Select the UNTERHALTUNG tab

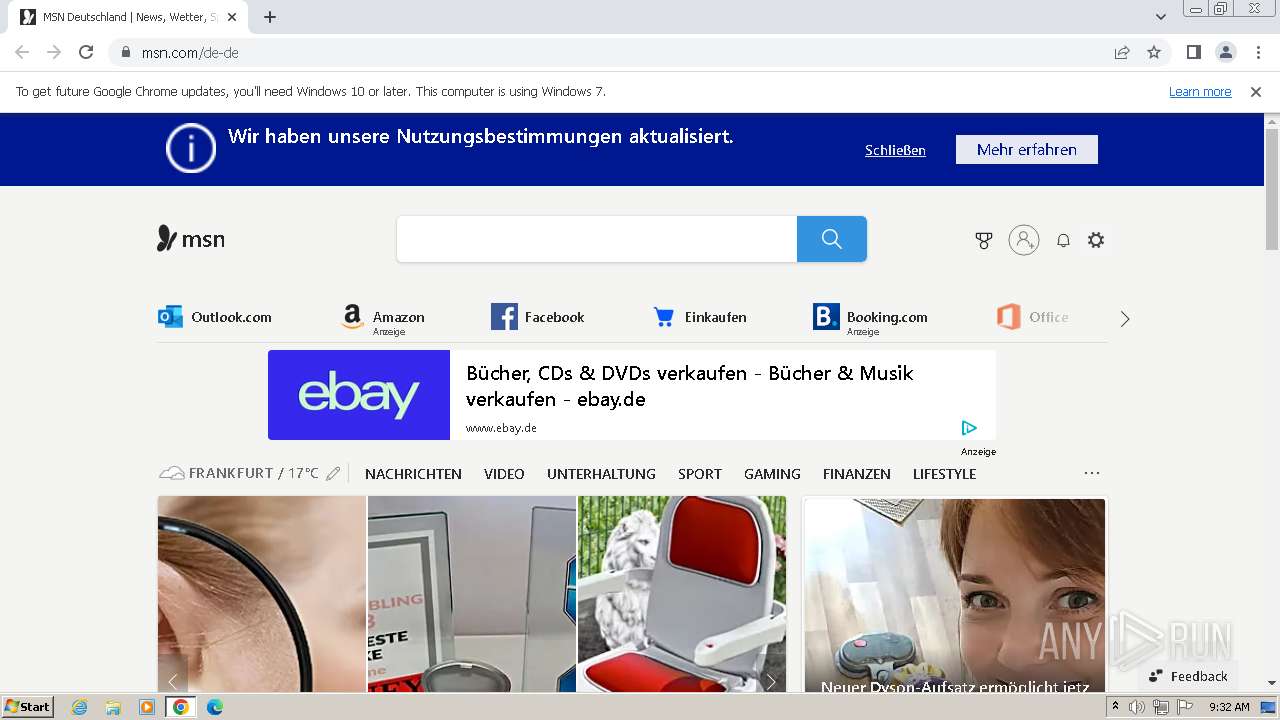click(601, 474)
